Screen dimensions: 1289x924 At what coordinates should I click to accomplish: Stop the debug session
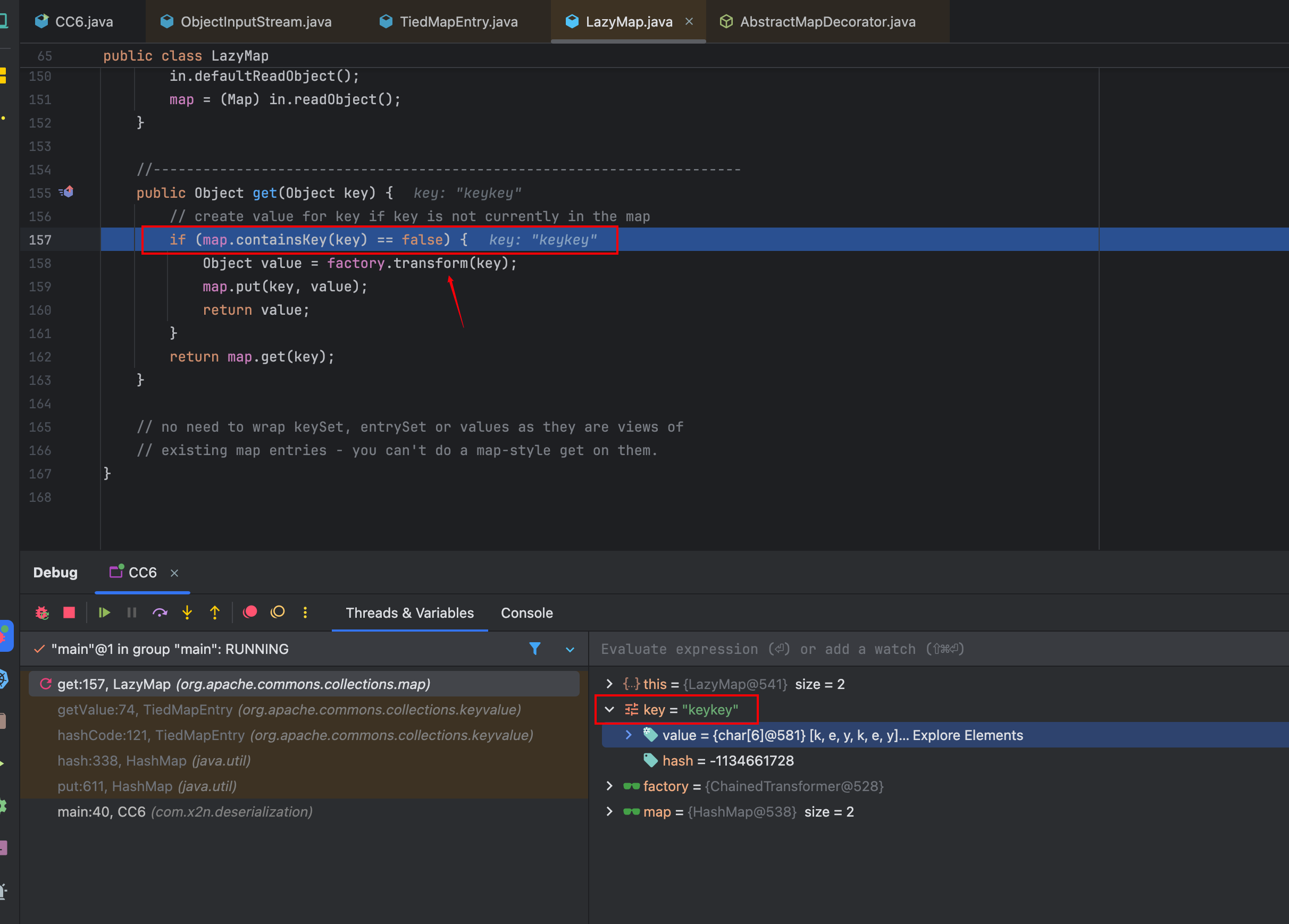(x=69, y=612)
